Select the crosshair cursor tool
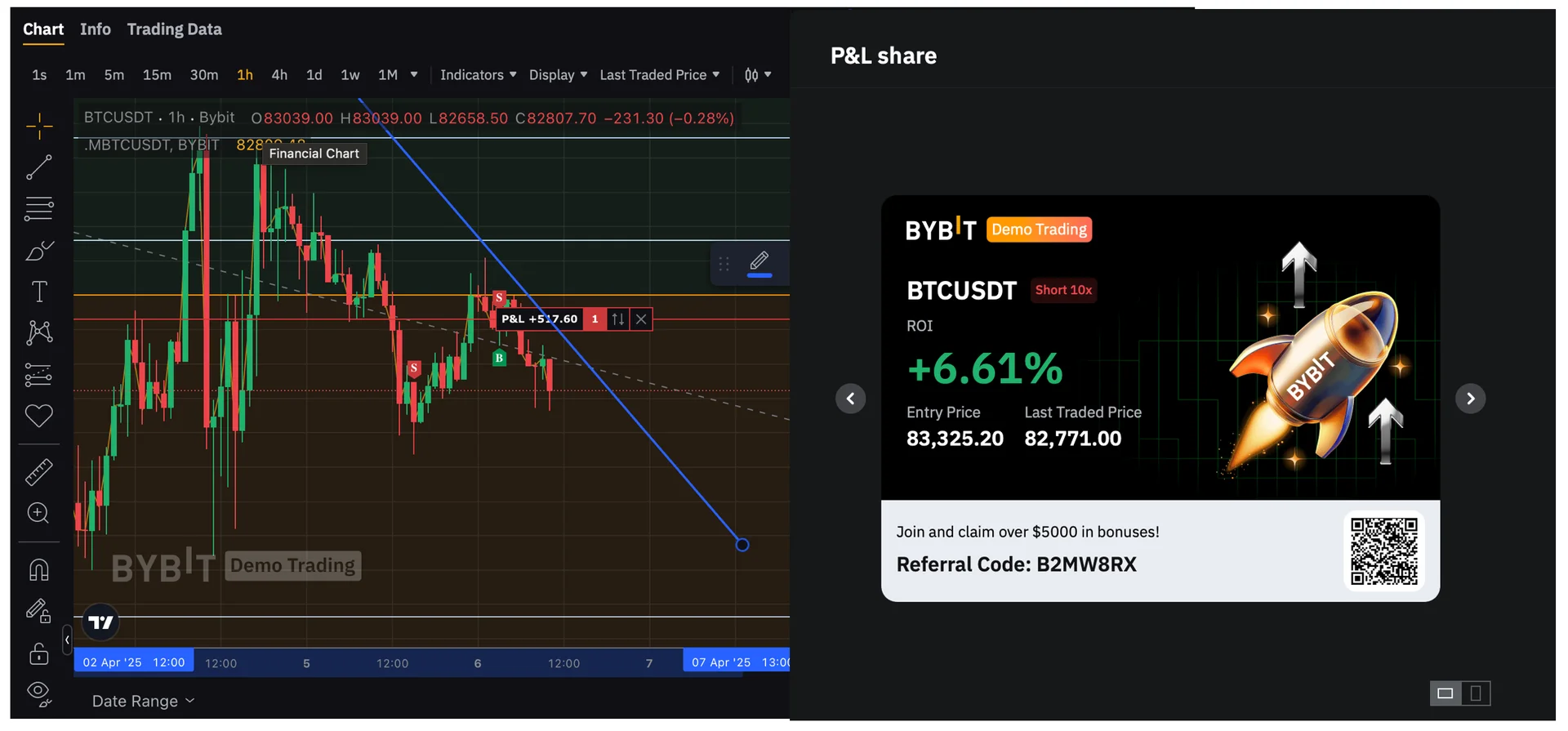 point(39,127)
